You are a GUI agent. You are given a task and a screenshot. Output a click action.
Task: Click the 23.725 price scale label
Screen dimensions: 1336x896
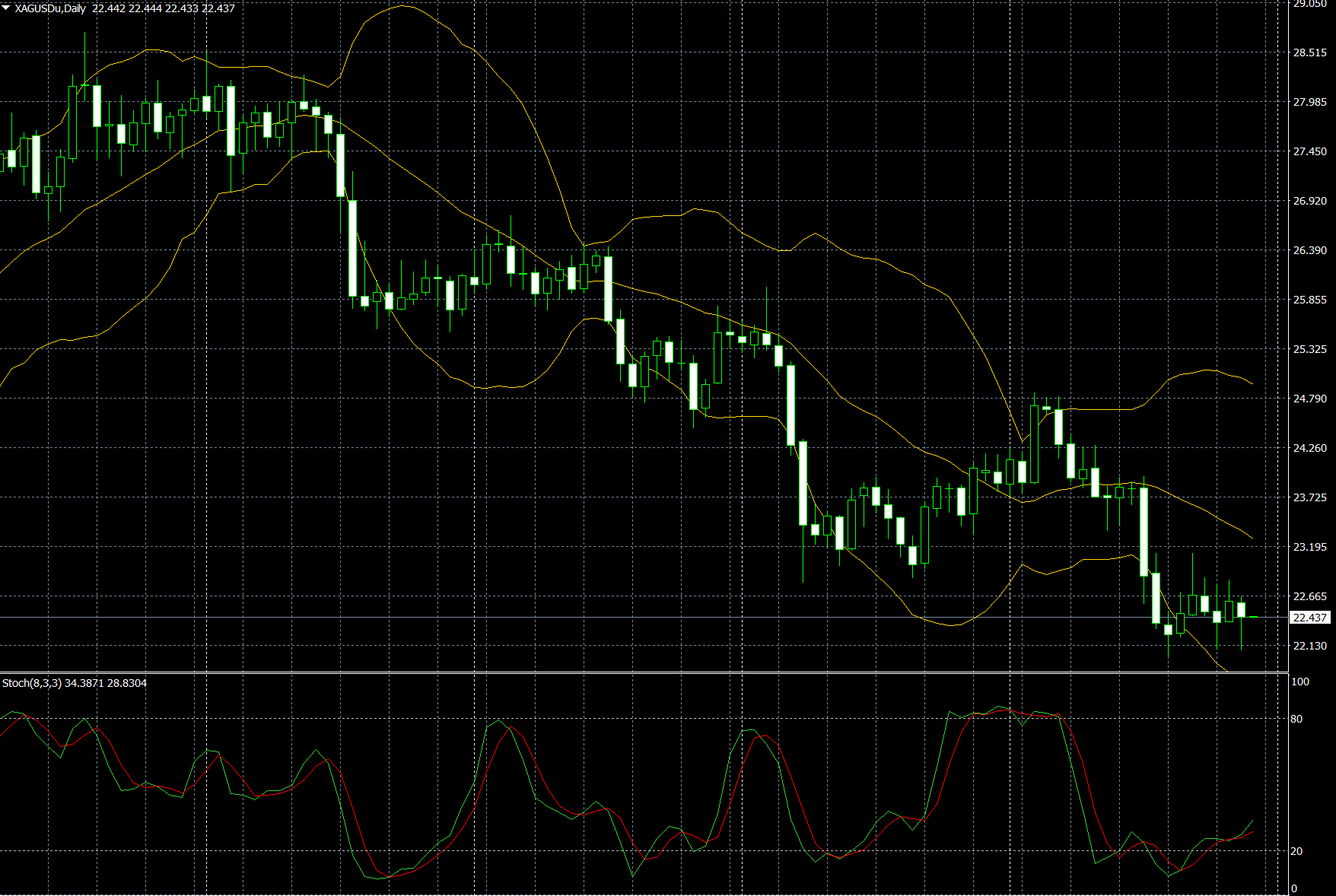click(1310, 497)
